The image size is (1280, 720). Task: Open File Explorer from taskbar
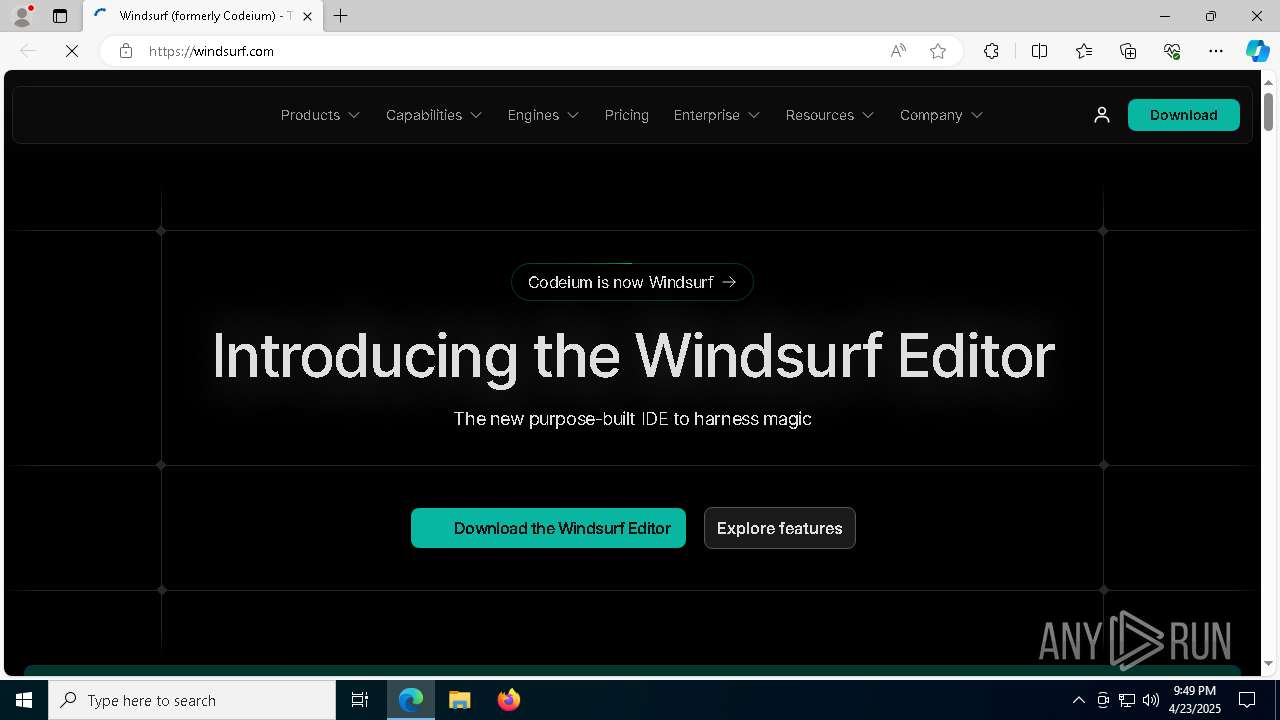tap(460, 700)
